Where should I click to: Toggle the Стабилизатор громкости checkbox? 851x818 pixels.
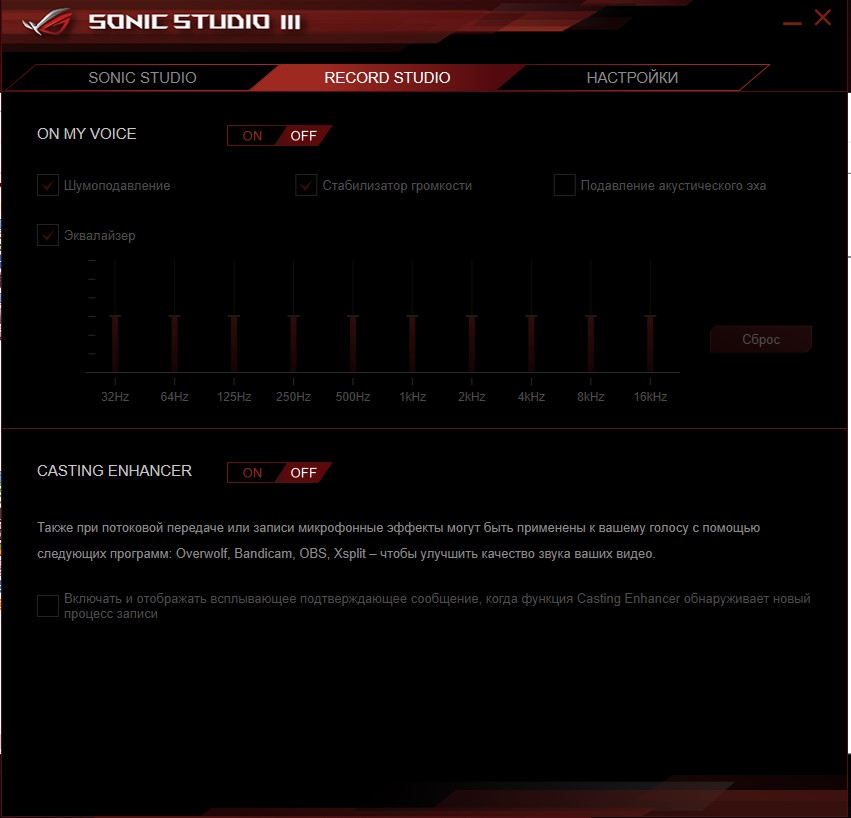(x=306, y=185)
